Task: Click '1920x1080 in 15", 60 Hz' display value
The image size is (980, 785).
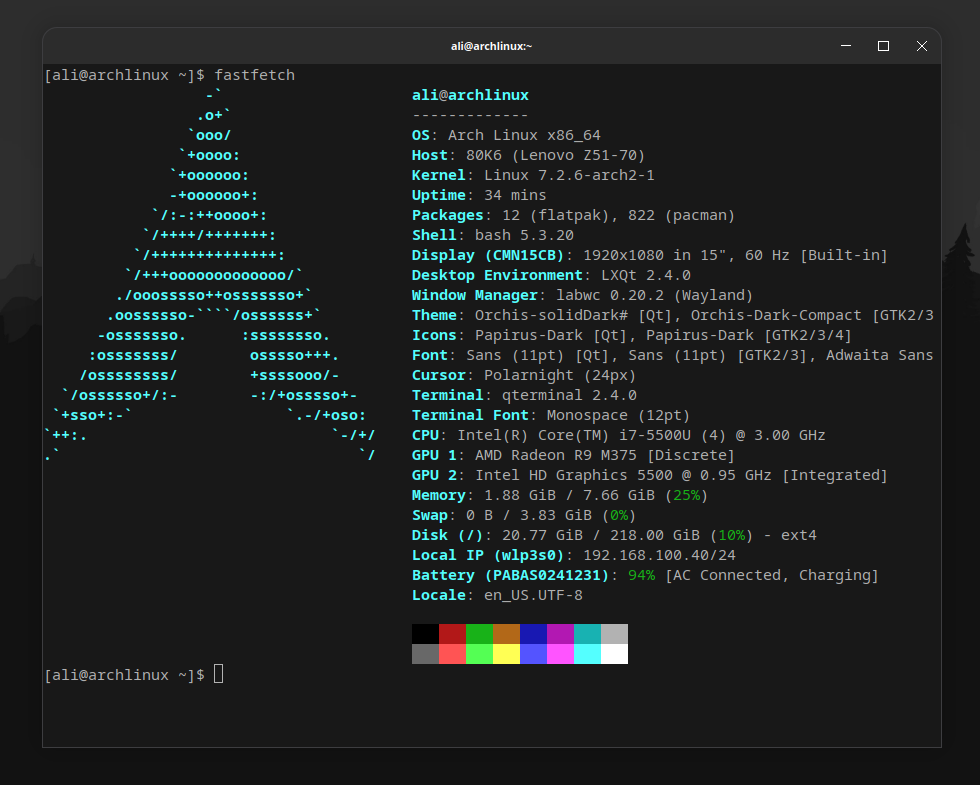Action: coord(686,255)
